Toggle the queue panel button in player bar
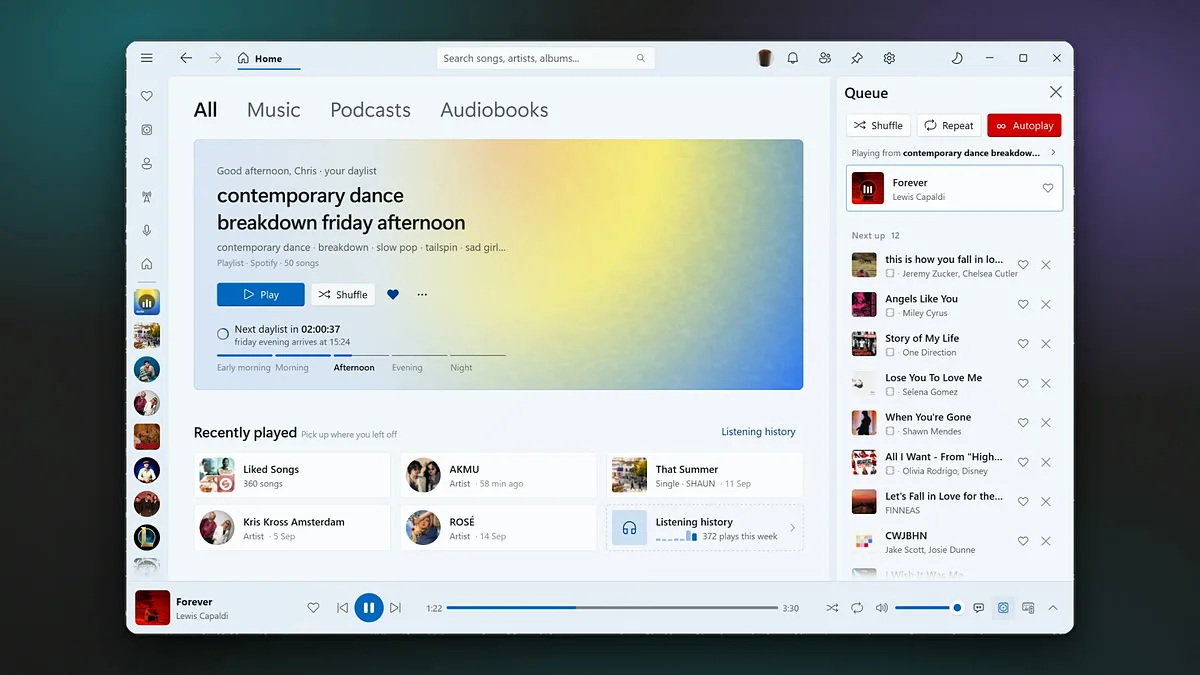 (x=1003, y=608)
